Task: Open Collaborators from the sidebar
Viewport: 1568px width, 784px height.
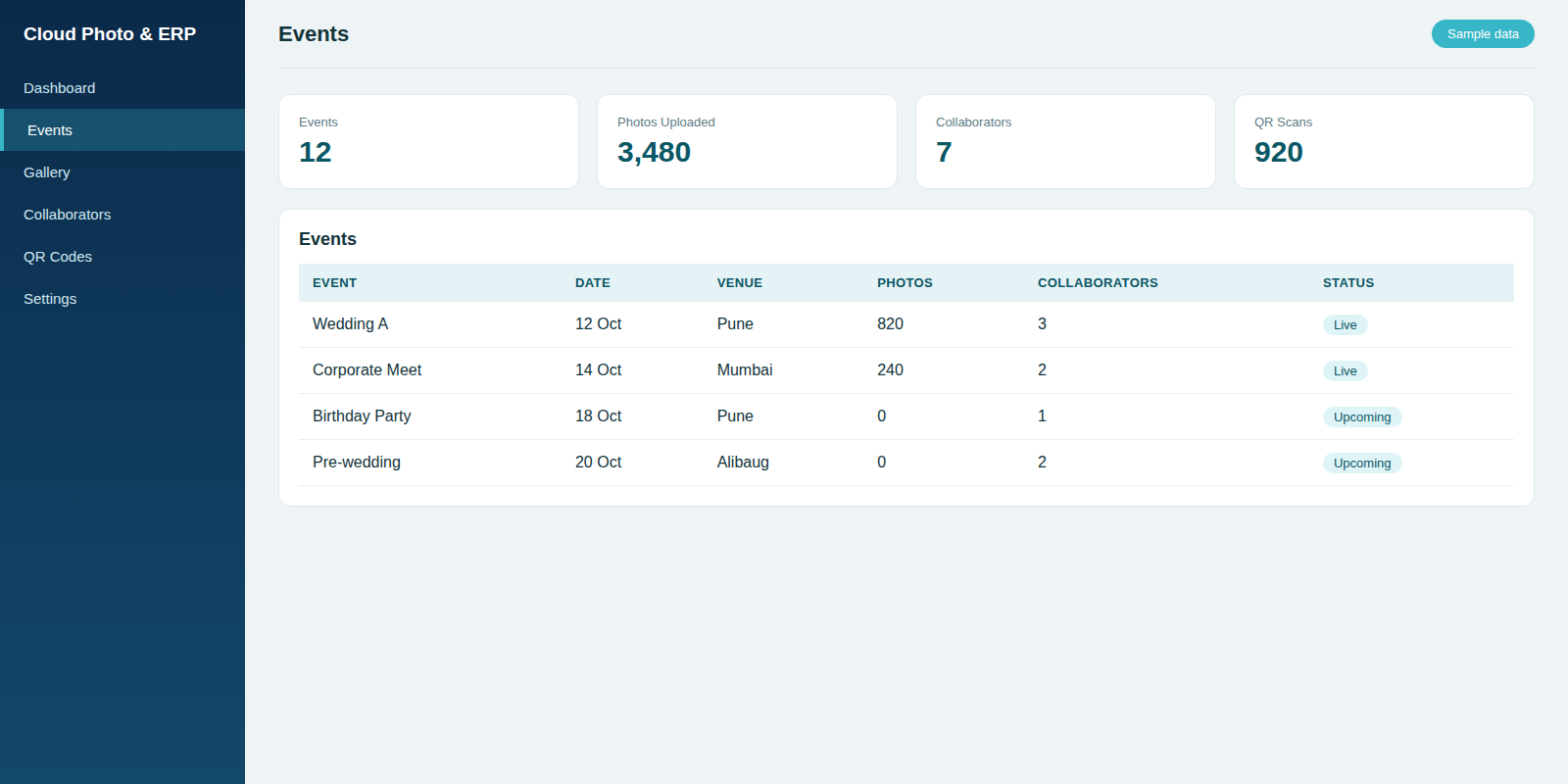Action: 122,215
